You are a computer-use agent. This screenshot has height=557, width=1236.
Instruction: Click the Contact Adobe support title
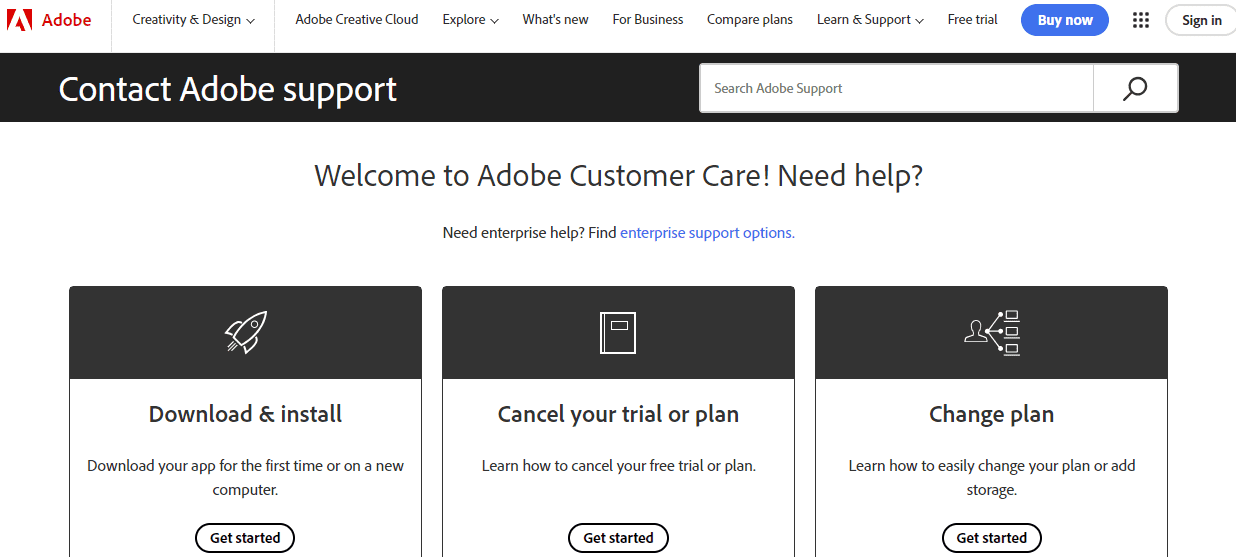point(228,89)
